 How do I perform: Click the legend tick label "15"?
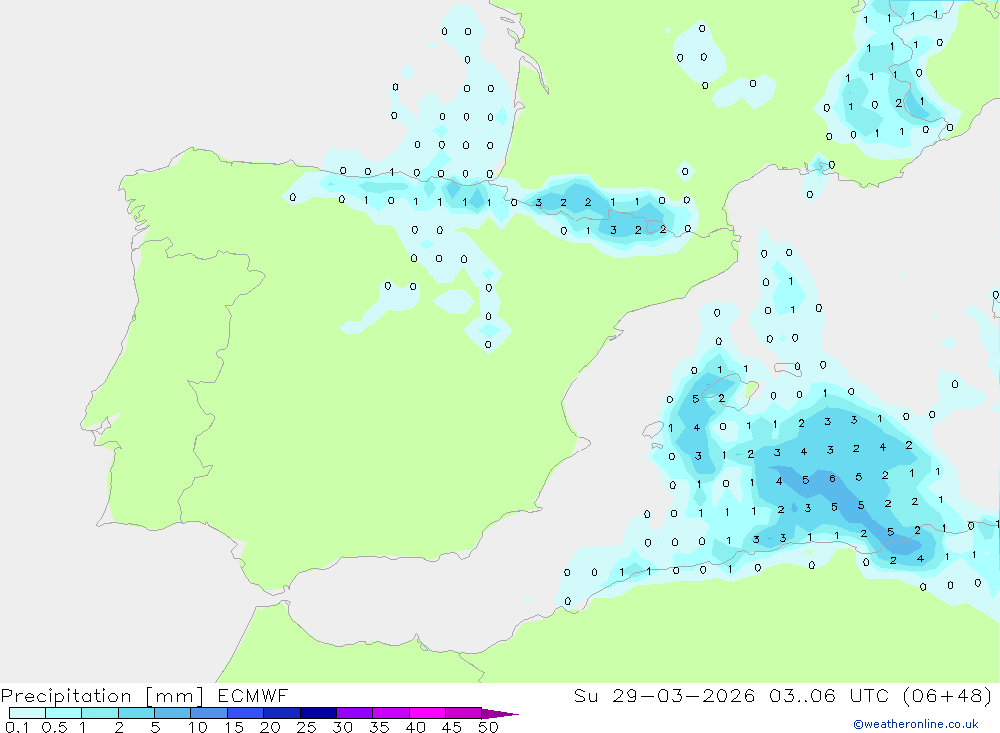tap(234, 727)
